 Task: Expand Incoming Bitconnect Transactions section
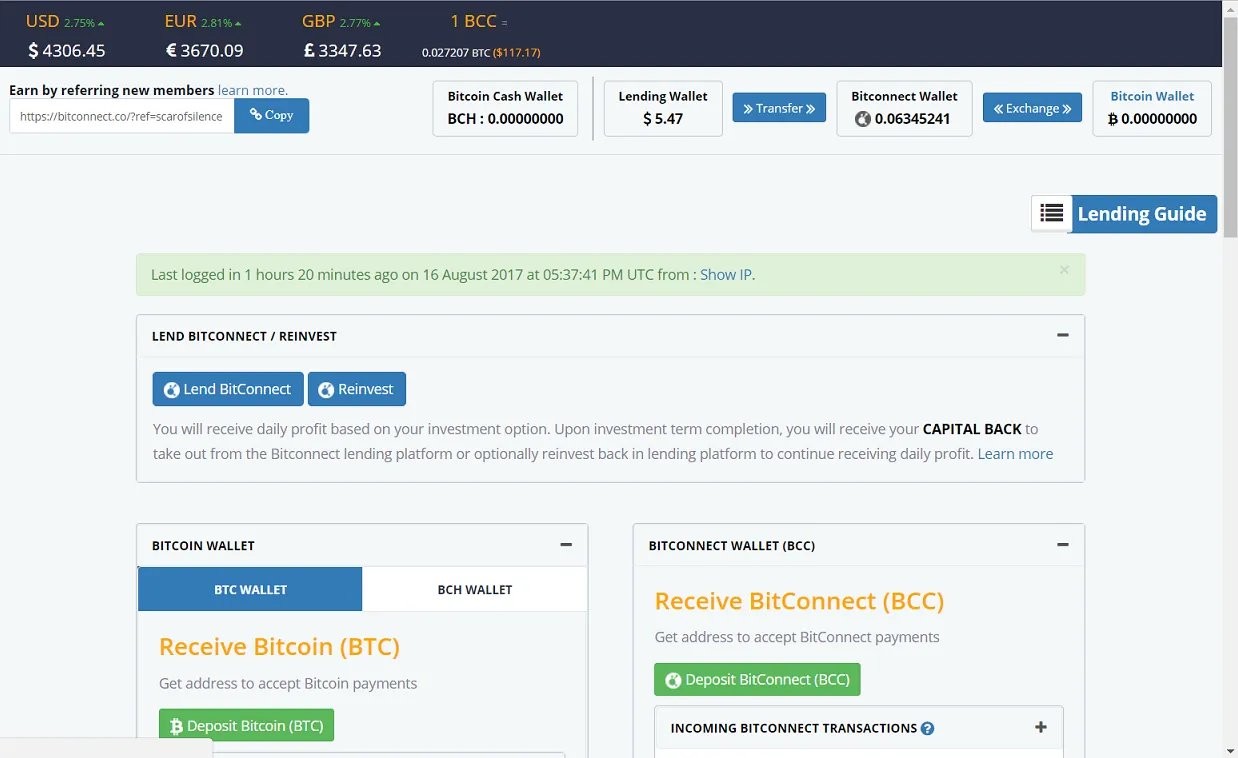pyautogui.click(x=1040, y=727)
